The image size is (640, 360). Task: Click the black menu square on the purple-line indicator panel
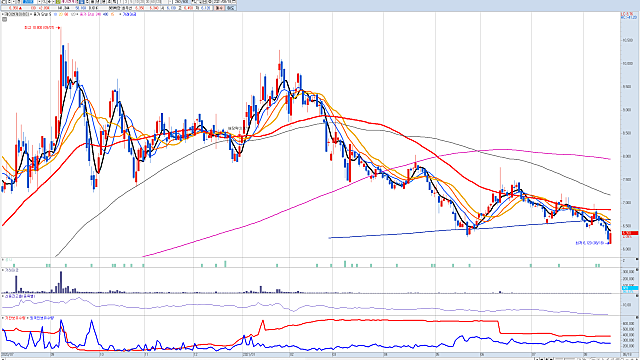click(x=637, y=296)
